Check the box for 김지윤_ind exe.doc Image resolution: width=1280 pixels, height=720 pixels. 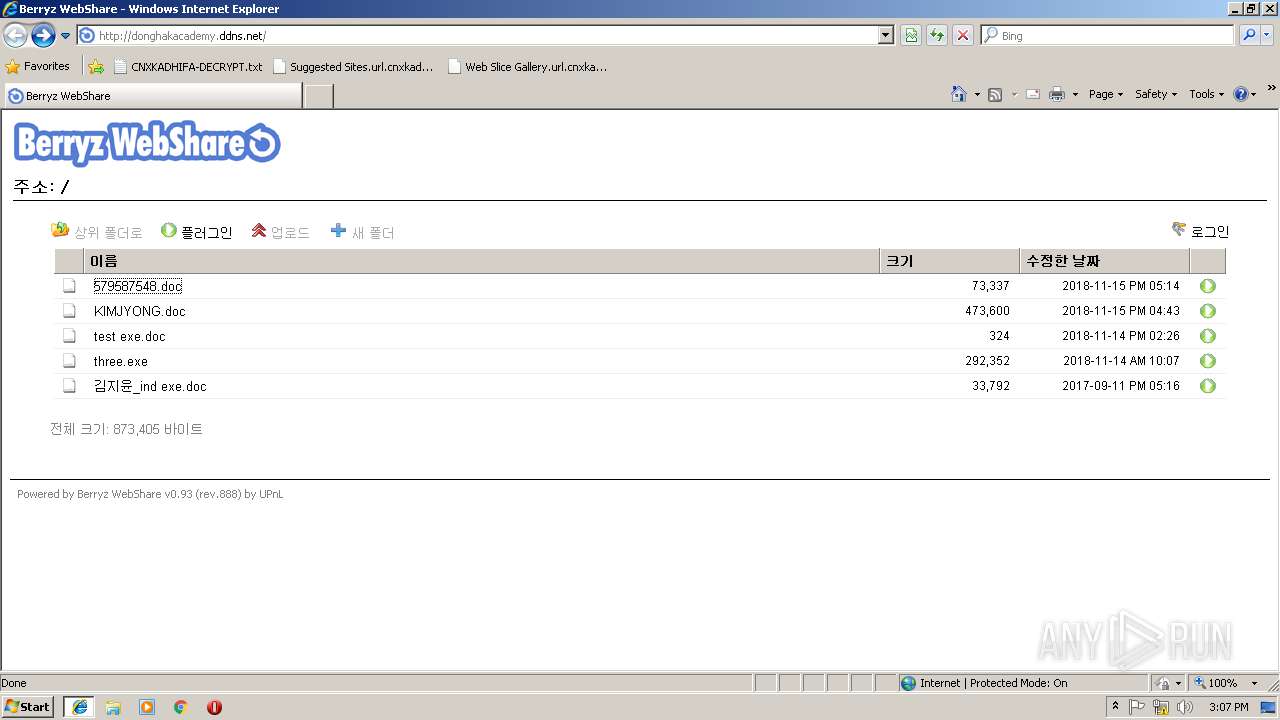coord(69,386)
